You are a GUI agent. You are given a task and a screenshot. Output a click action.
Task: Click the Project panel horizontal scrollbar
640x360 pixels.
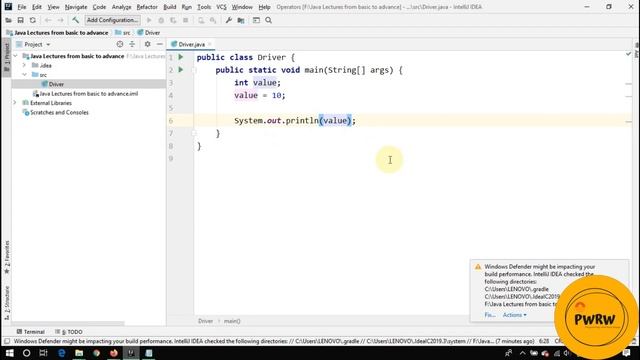pyautogui.click(x=68, y=324)
